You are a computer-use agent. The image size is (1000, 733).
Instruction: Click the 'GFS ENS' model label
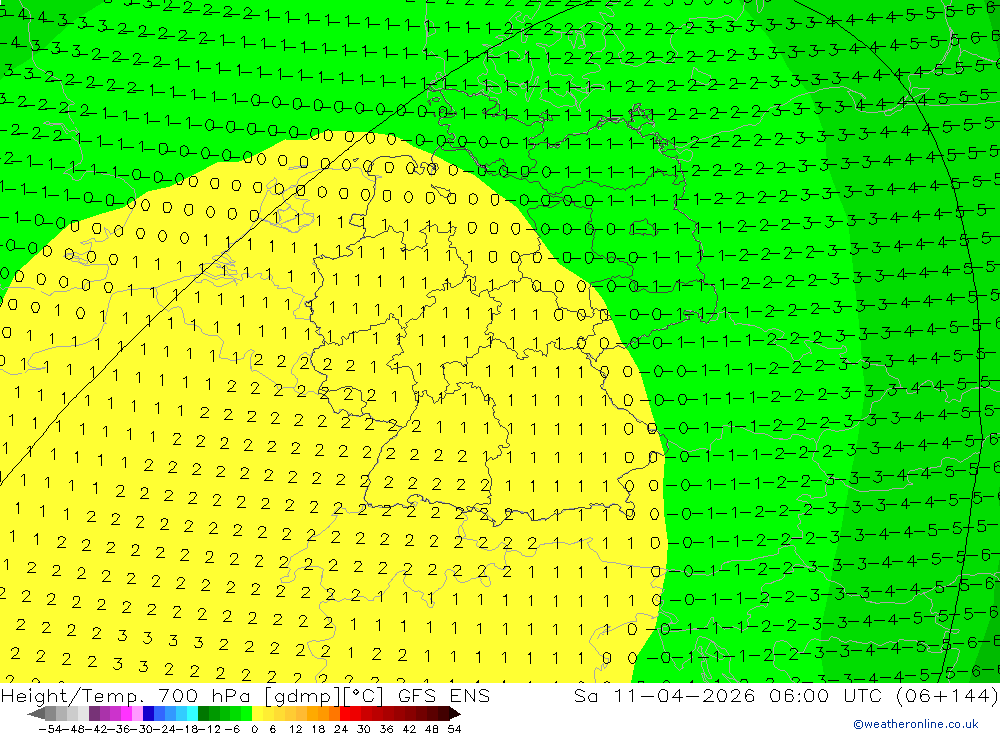pos(444,695)
